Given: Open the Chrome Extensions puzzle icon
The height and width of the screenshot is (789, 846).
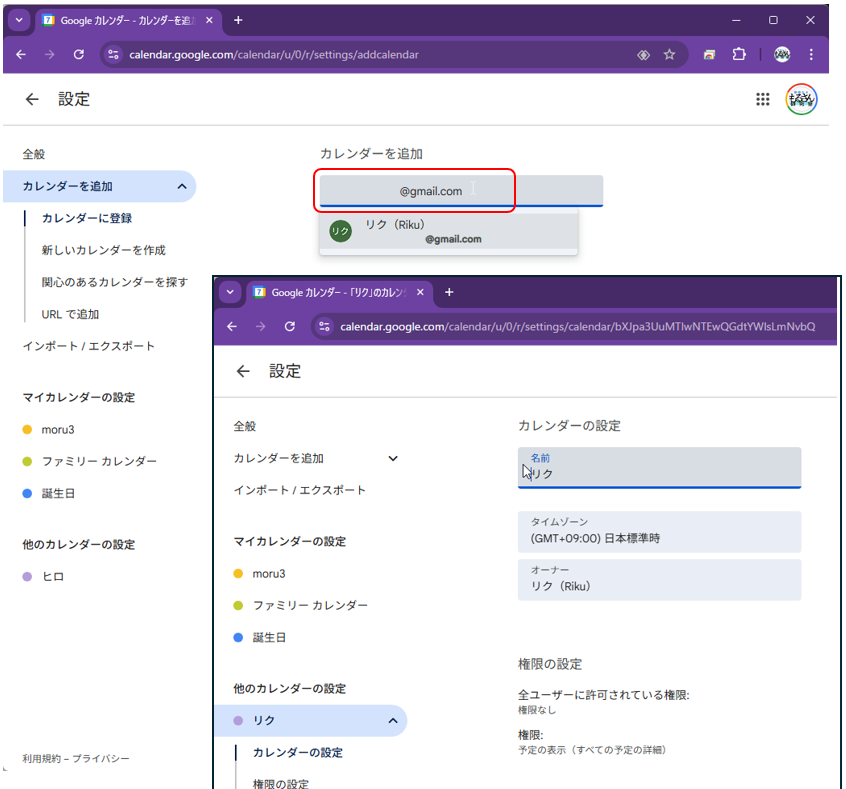Looking at the screenshot, I should [739, 55].
